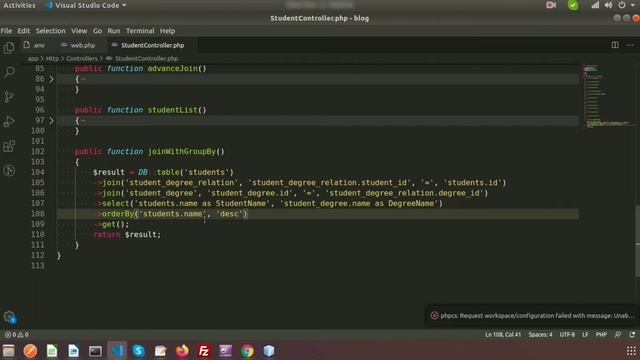640x360 pixels.
Task: Launch the orange Postman app in dock
Action: click(x=30, y=351)
